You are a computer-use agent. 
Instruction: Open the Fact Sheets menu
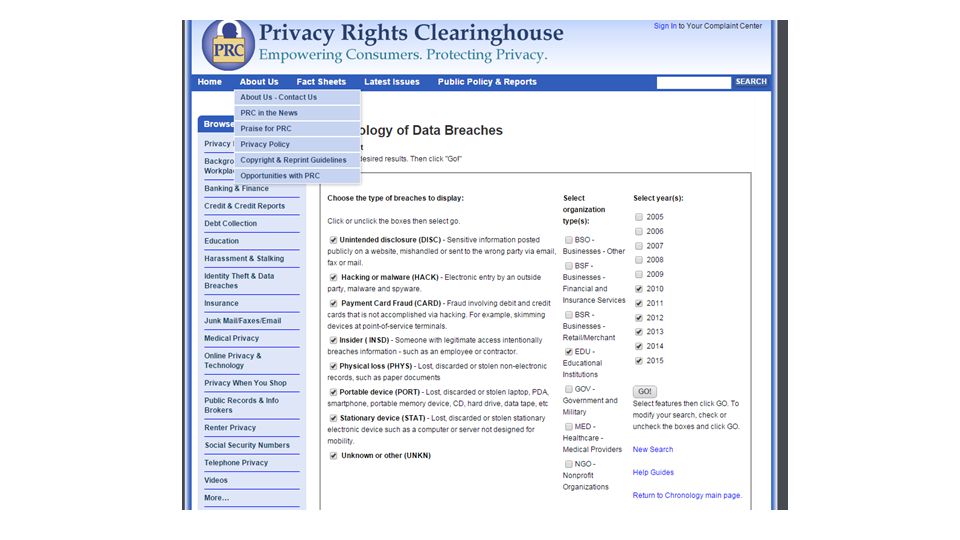point(321,82)
